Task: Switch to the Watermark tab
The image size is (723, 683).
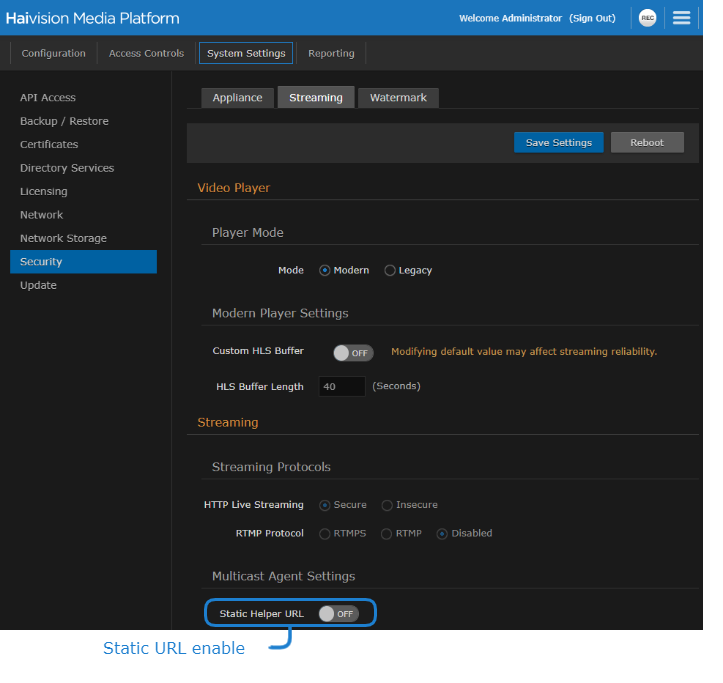Action: tap(398, 97)
